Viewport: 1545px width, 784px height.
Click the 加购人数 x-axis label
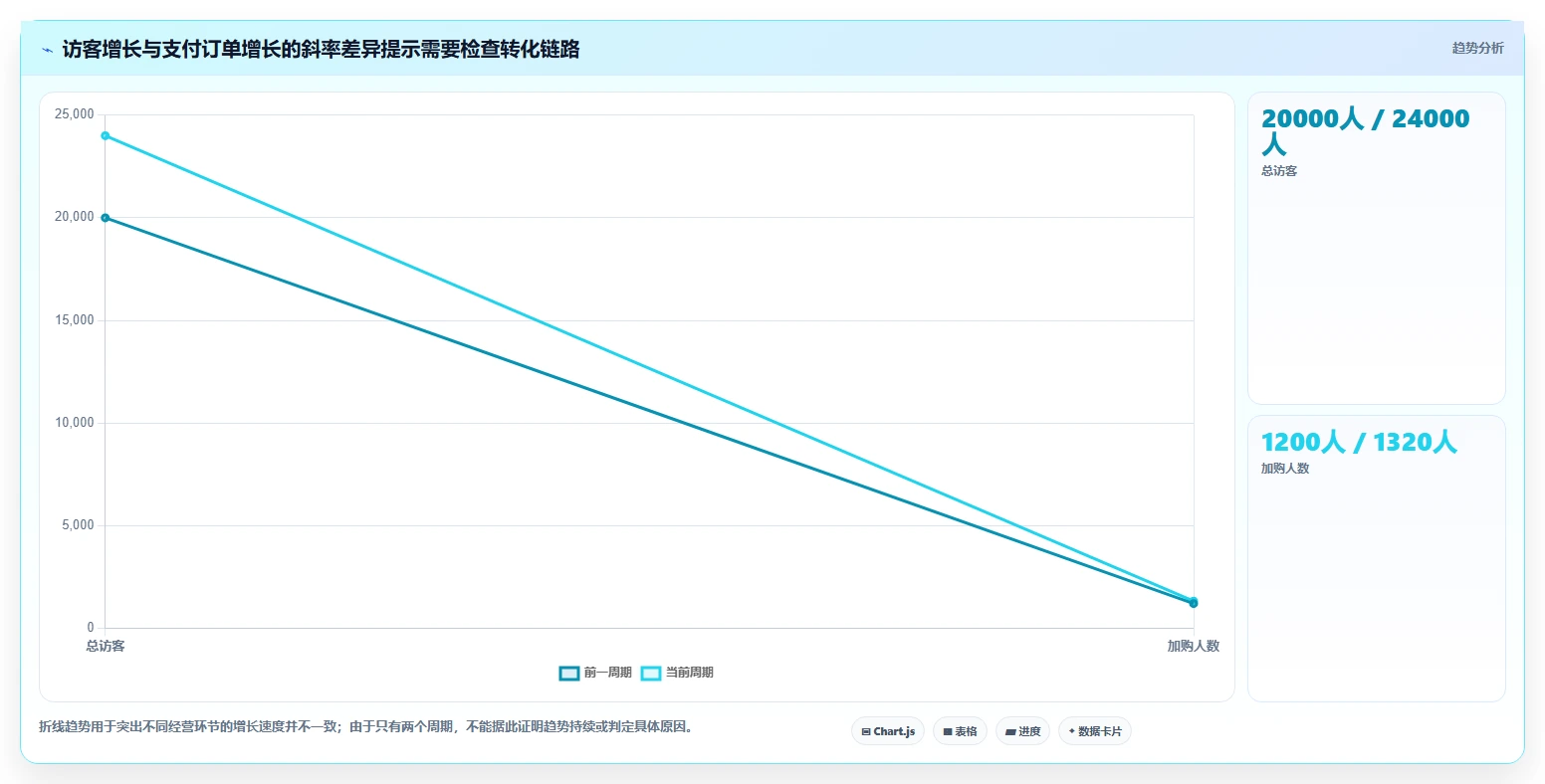[x=1194, y=646]
